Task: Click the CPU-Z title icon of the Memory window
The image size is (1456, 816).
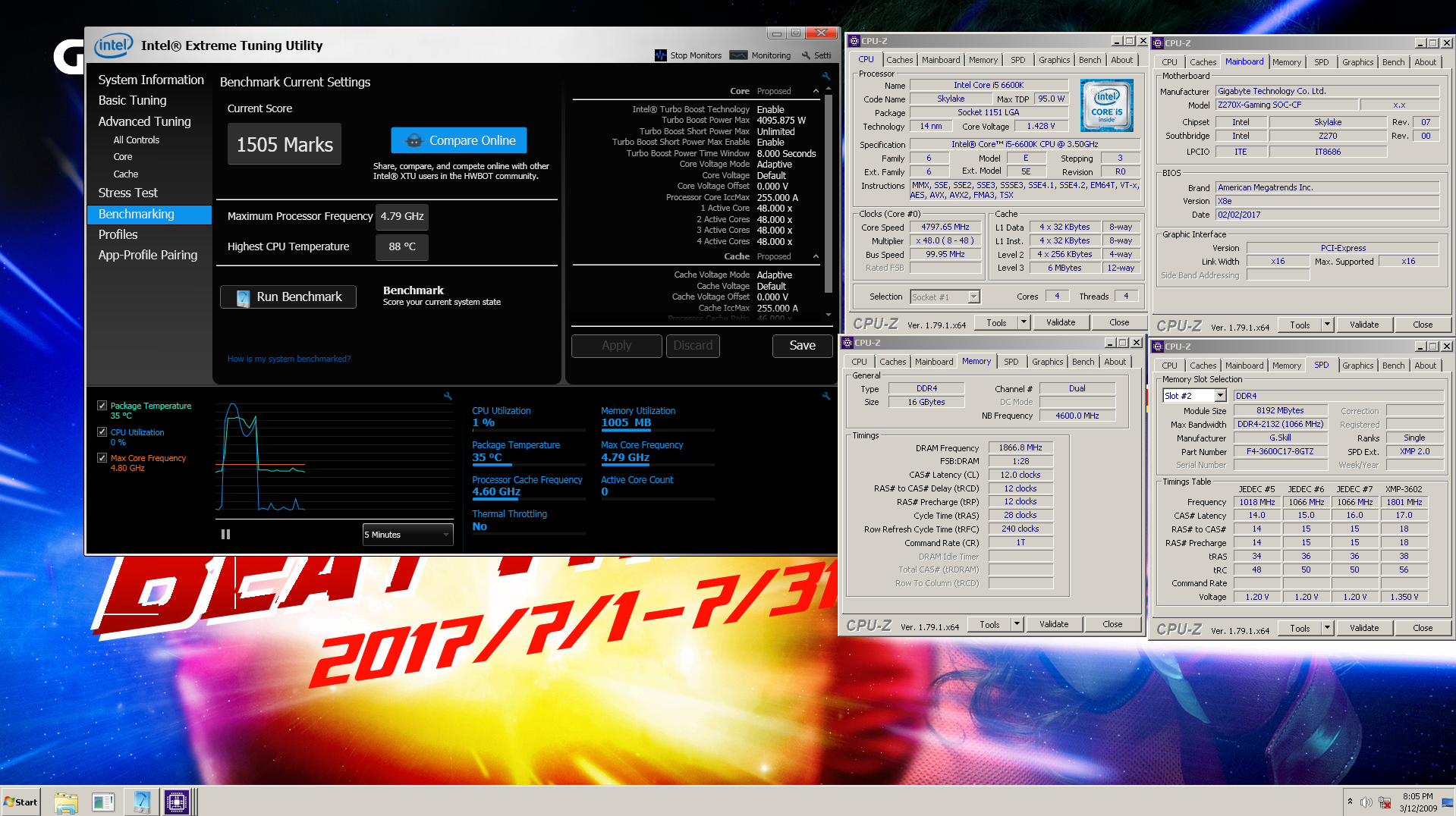Action: 847,343
